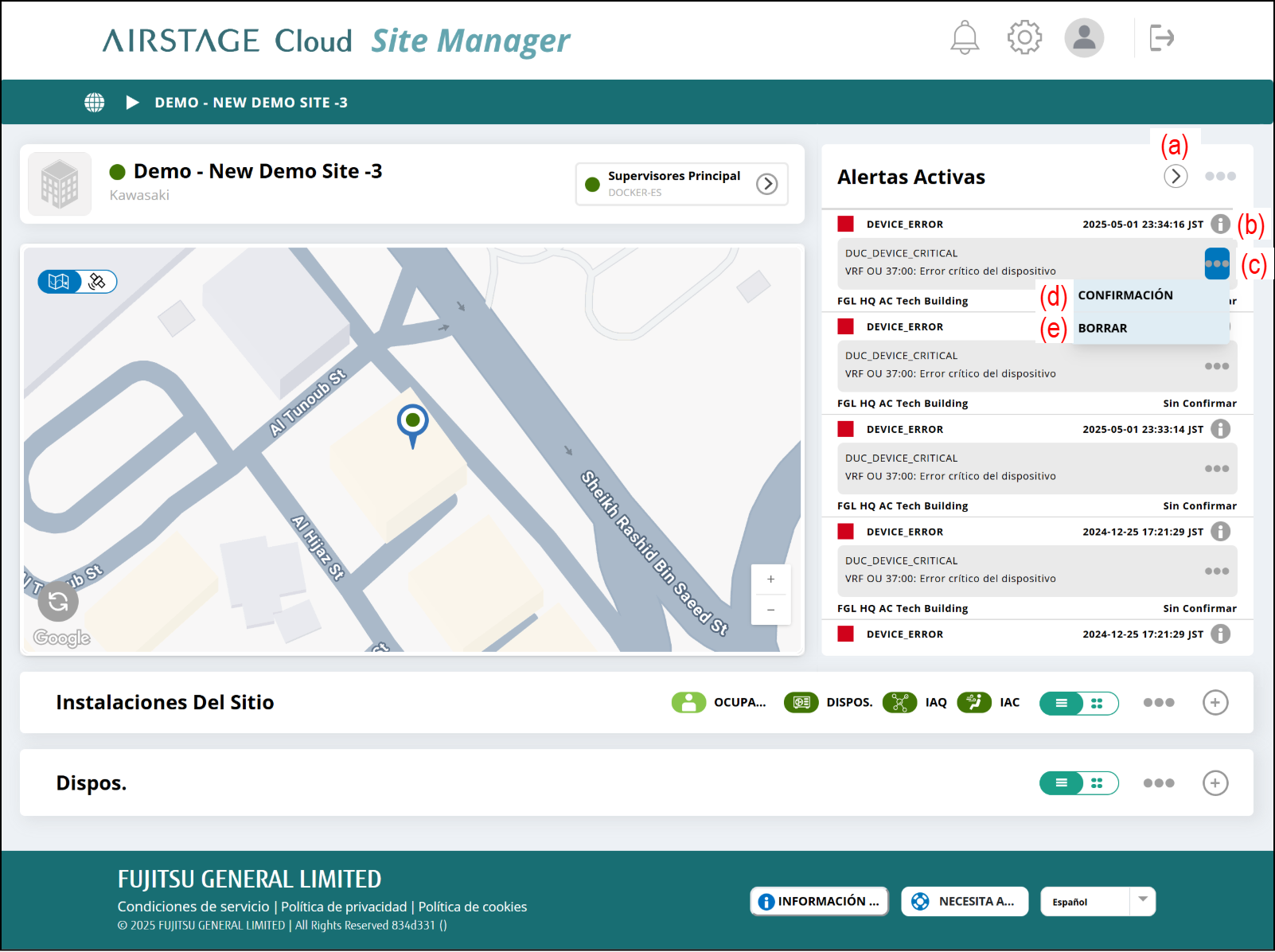Switch Instalaciones Del Sitio to grid view
The image size is (1275, 952).
point(1098,703)
